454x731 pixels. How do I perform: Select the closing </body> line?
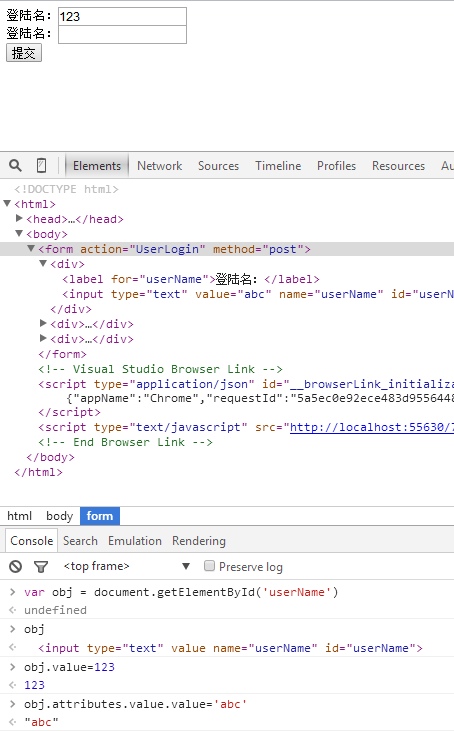[50, 457]
